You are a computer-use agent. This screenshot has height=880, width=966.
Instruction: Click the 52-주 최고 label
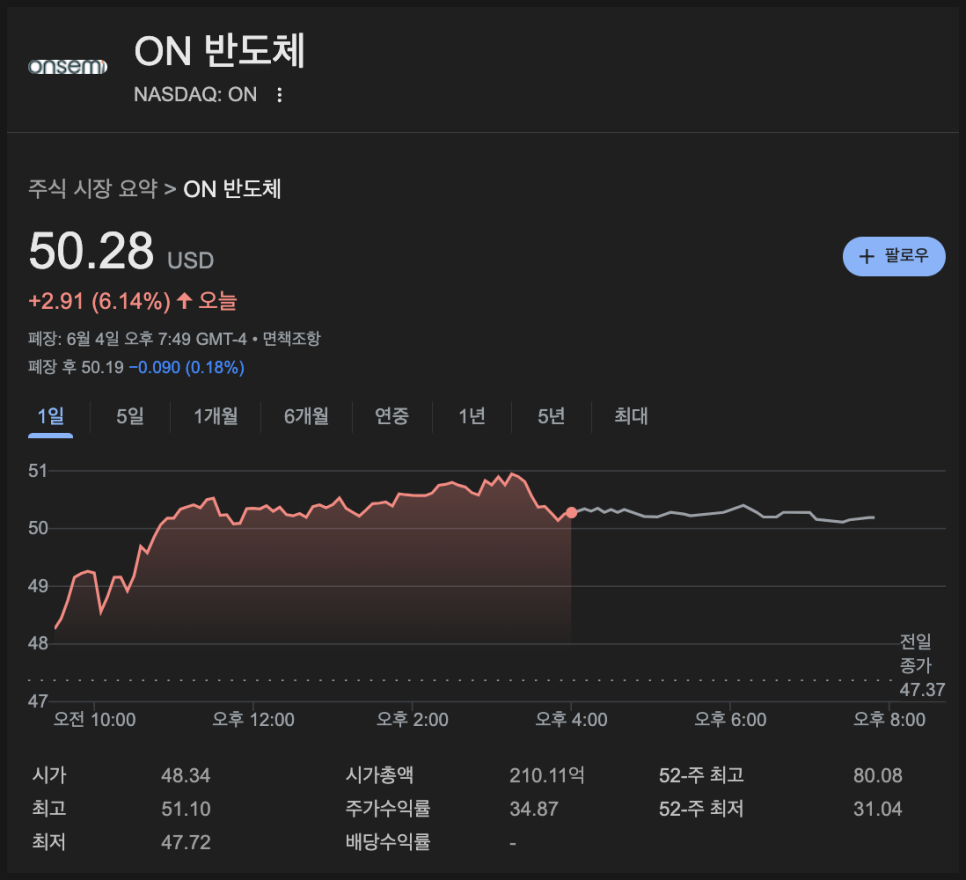point(701,775)
